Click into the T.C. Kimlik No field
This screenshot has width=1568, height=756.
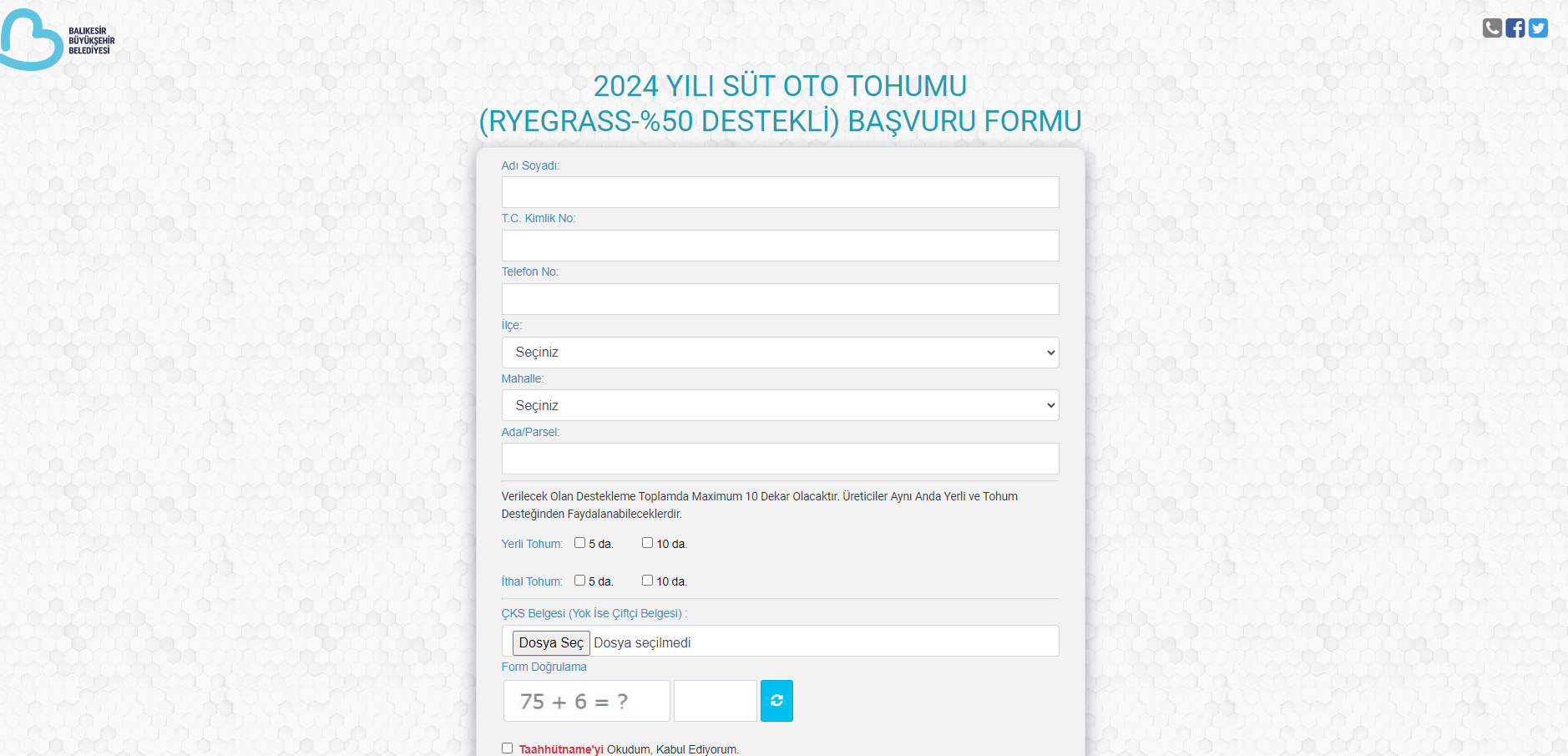pyautogui.click(x=780, y=246)
